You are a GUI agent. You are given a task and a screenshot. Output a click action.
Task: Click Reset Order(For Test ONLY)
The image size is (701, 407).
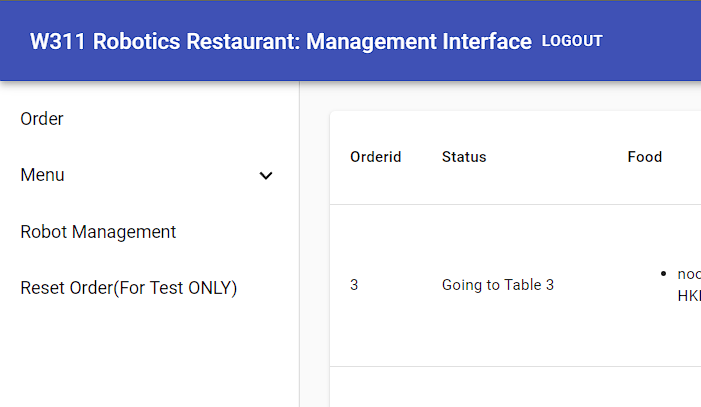click(129, 288)
